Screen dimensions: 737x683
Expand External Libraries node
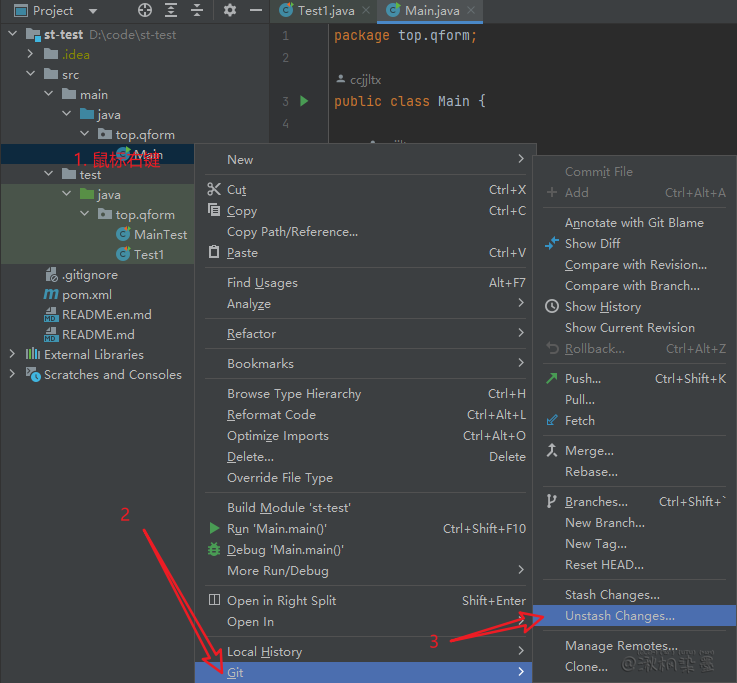[x=13, y=354]
